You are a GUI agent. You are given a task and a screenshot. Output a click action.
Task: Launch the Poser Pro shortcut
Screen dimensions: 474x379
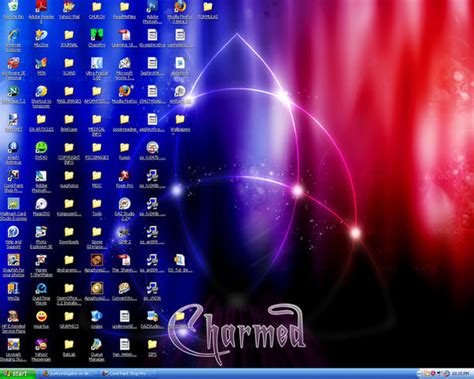[125, 179]
